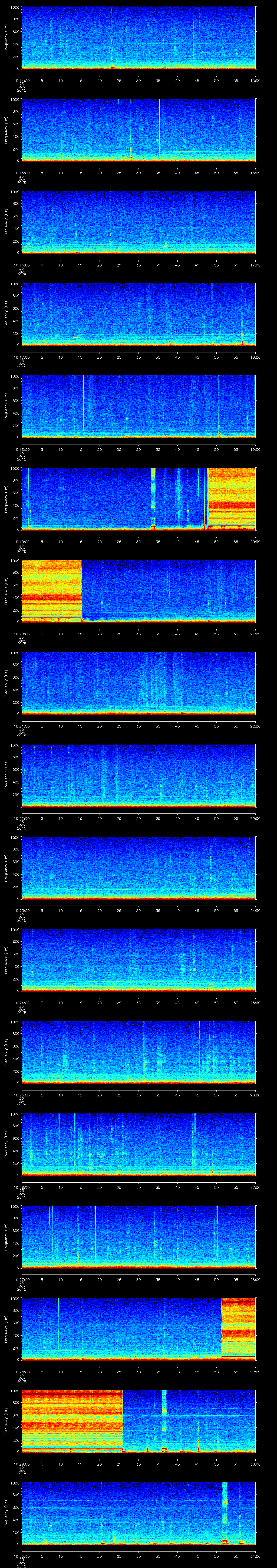Viewport: 277px width, 1568px height.
Task: Click the 10:14:00 start time label
Action: coord(21,80)
